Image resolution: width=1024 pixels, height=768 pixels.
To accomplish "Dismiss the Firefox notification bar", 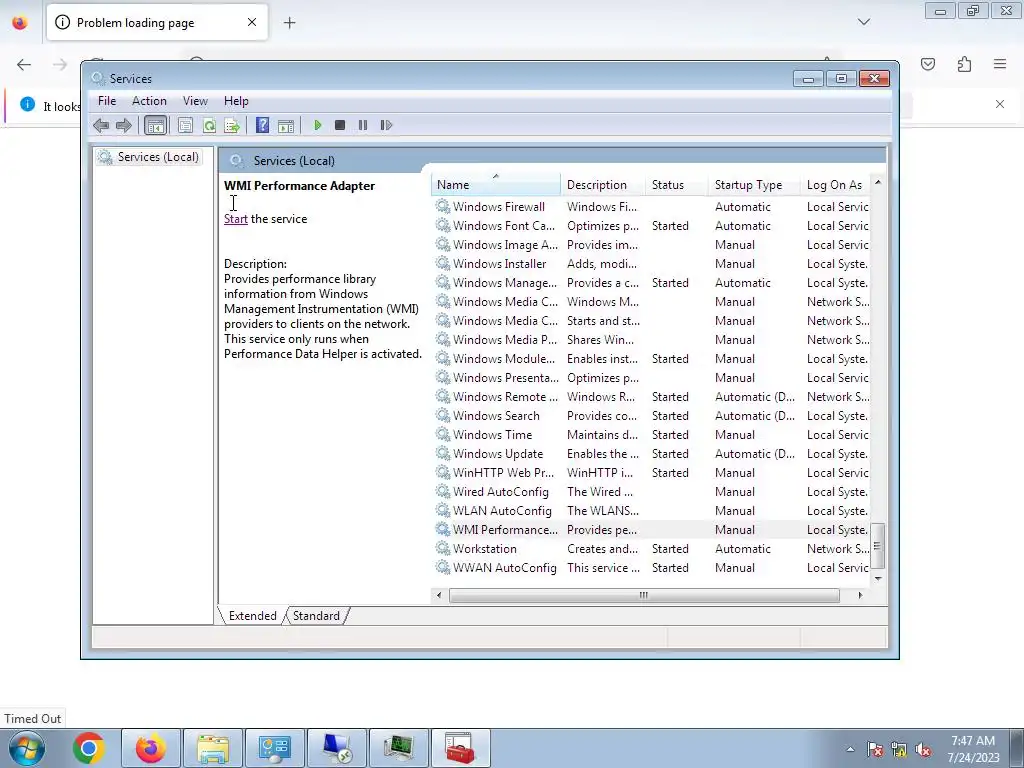I will click(999, 104).
